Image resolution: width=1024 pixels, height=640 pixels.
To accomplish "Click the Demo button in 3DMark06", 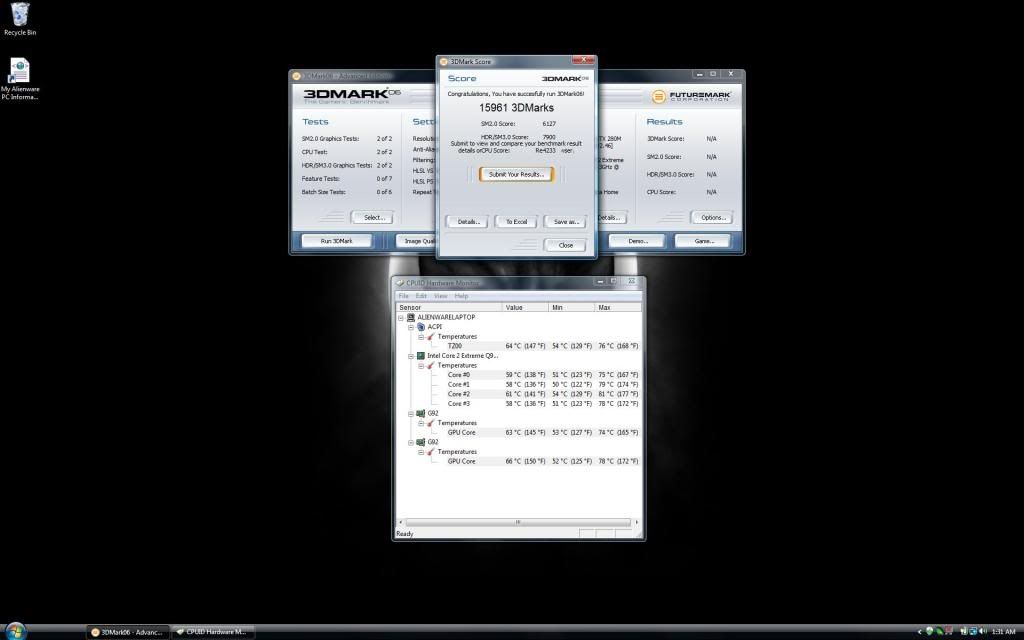I will tap(637, 241).
